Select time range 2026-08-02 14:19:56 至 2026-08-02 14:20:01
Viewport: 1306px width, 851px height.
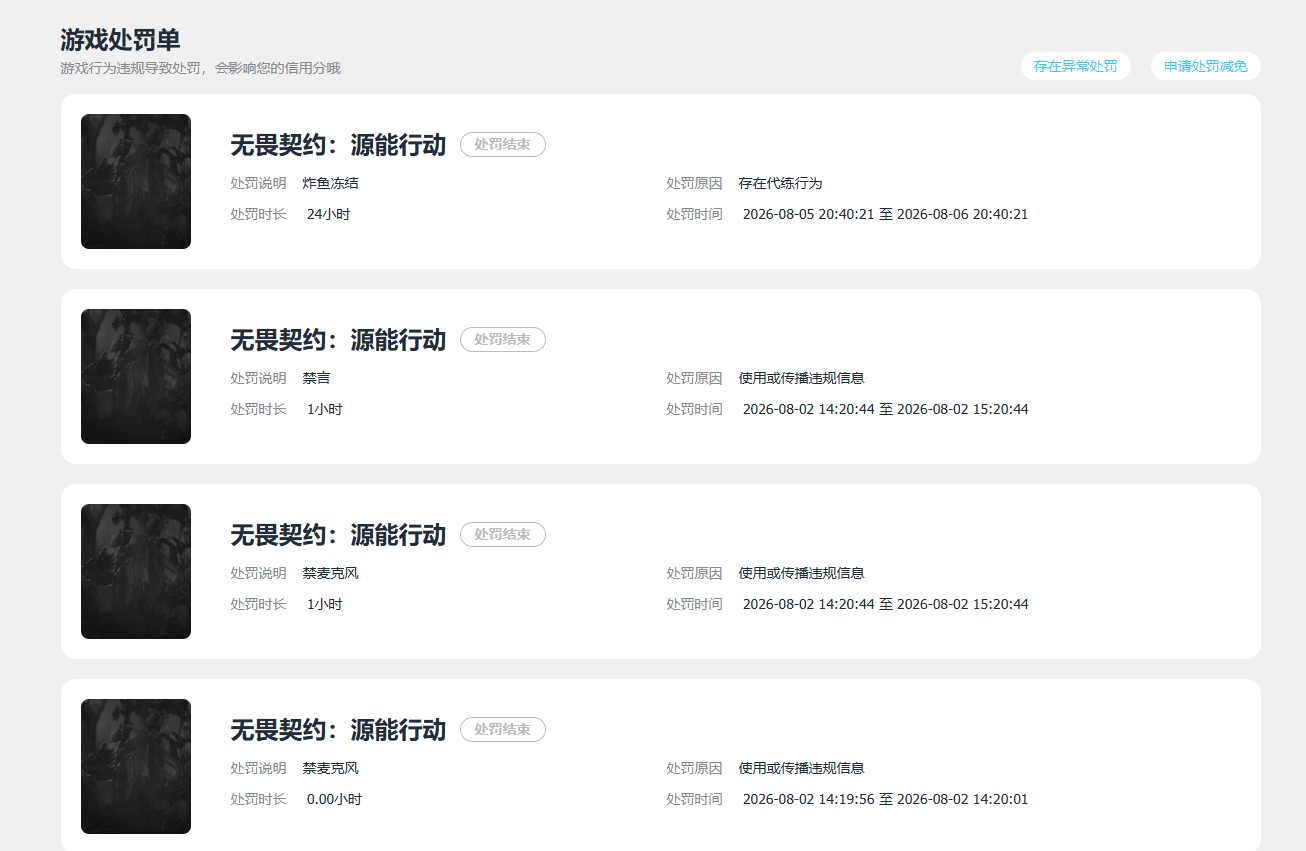(885, 799)
